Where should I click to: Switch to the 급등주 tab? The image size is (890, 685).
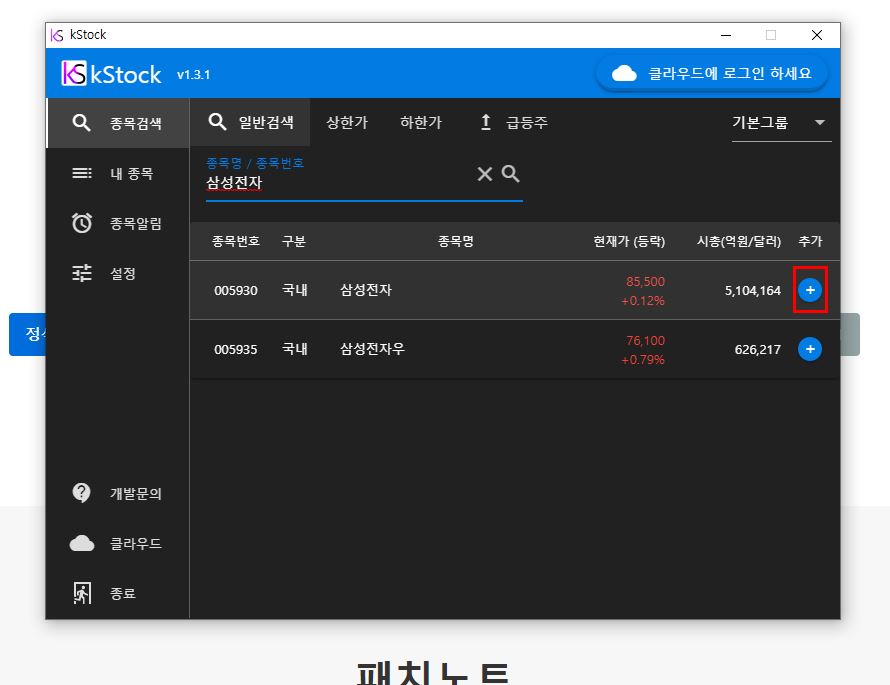[514, 122]
